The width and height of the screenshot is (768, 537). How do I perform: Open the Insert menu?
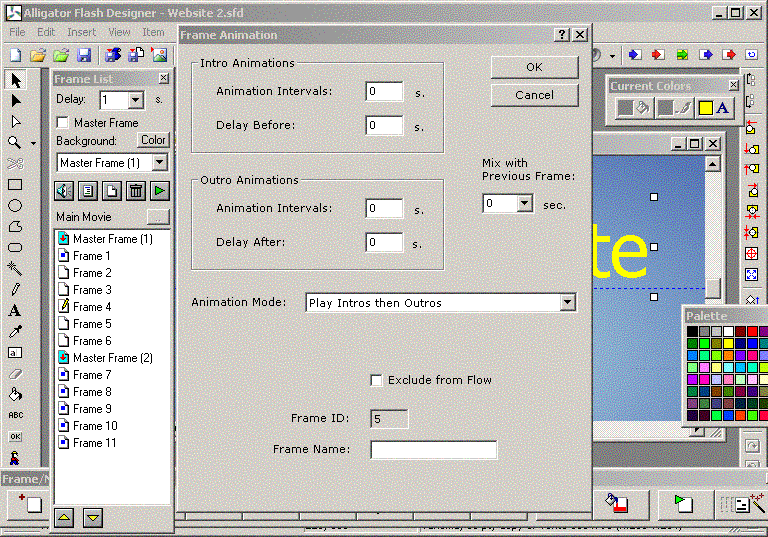point(81,32)
